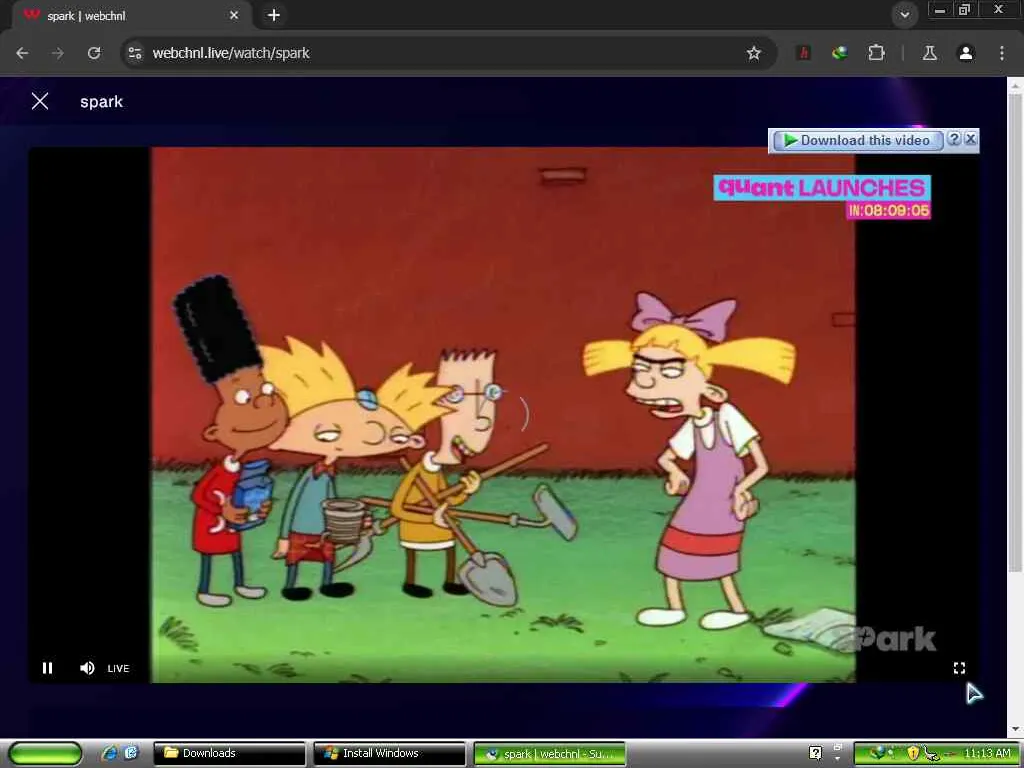Pause the live video

[48, 668]
